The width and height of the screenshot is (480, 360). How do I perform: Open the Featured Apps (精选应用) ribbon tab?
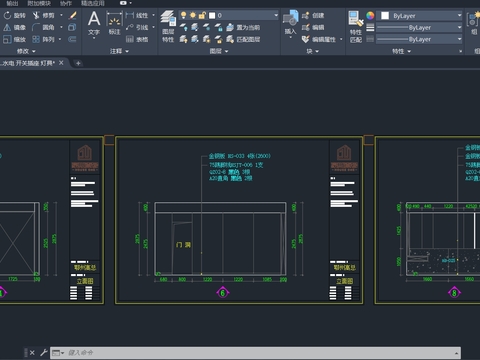pos(93,3)
